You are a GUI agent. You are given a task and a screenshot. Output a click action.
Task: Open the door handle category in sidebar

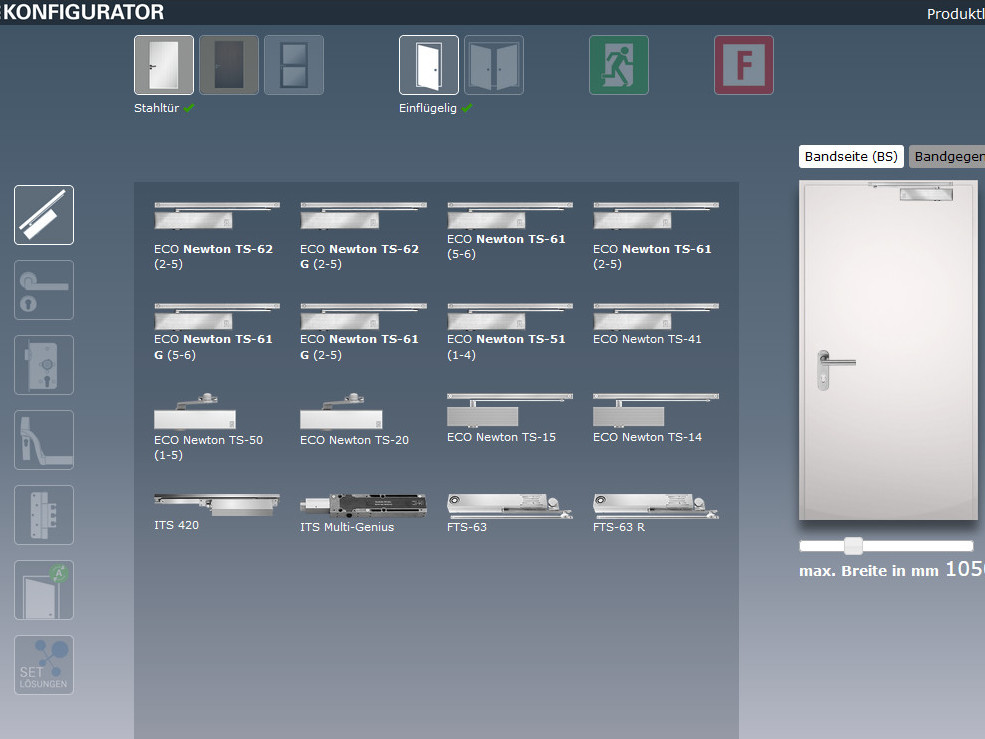(x=44, y=290)
